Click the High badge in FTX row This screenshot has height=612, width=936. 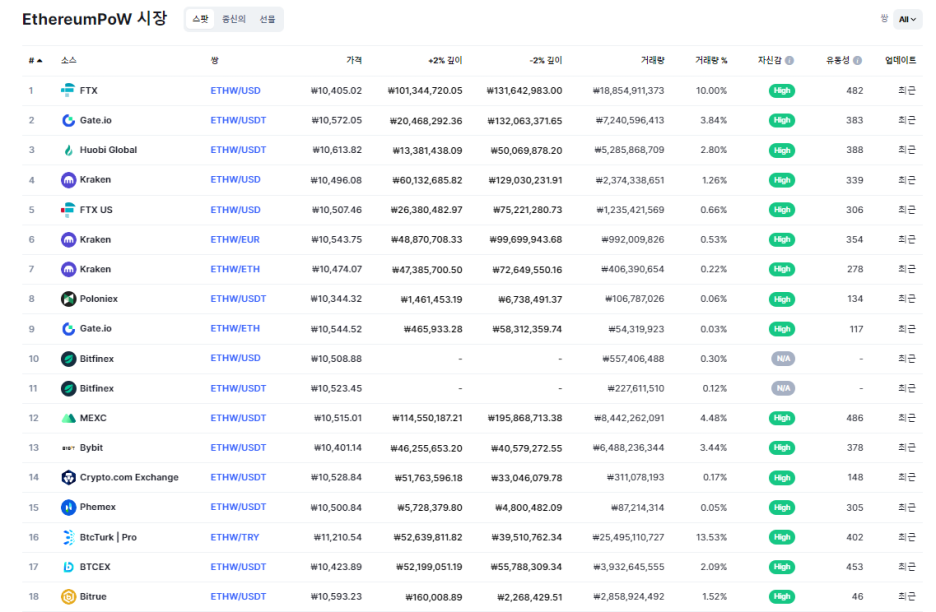click(x=781, y=91)
